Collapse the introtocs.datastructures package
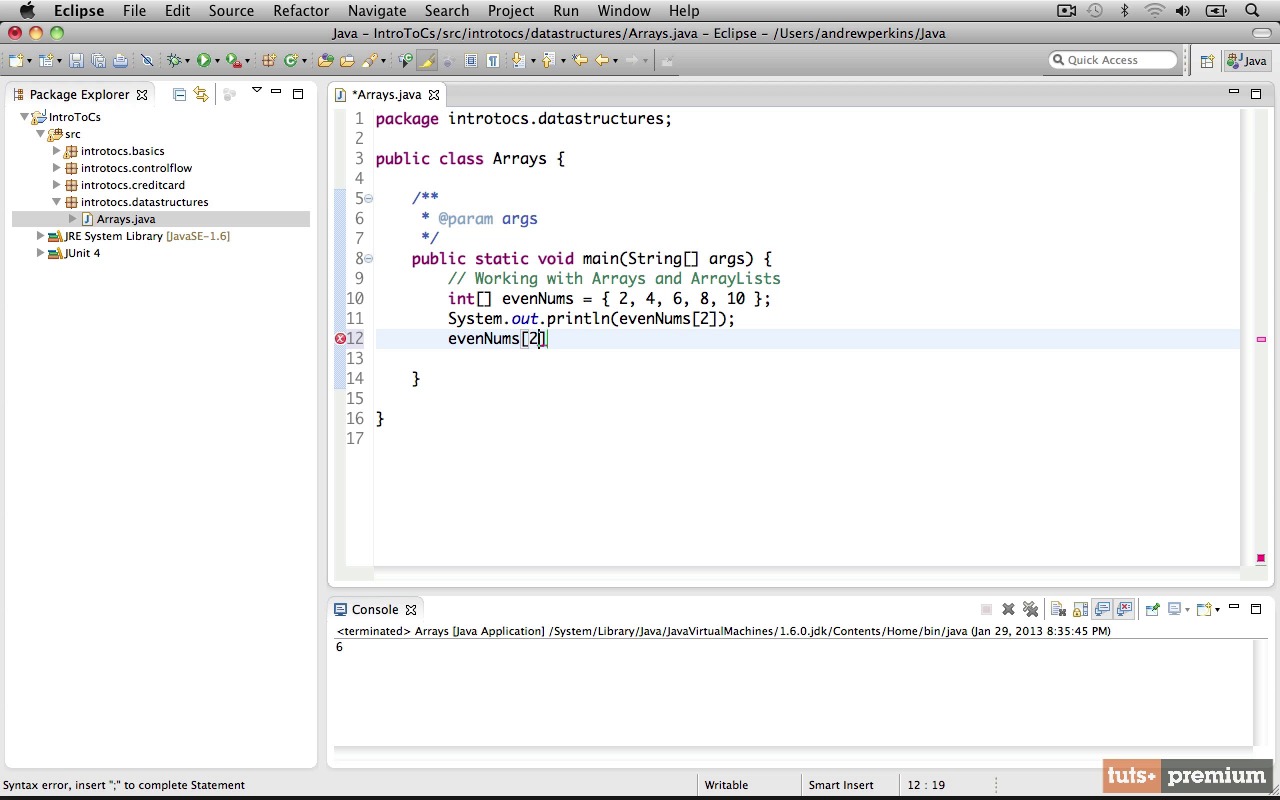The height and width of the screenshot is (800, 1280). (x=57, y=202)
